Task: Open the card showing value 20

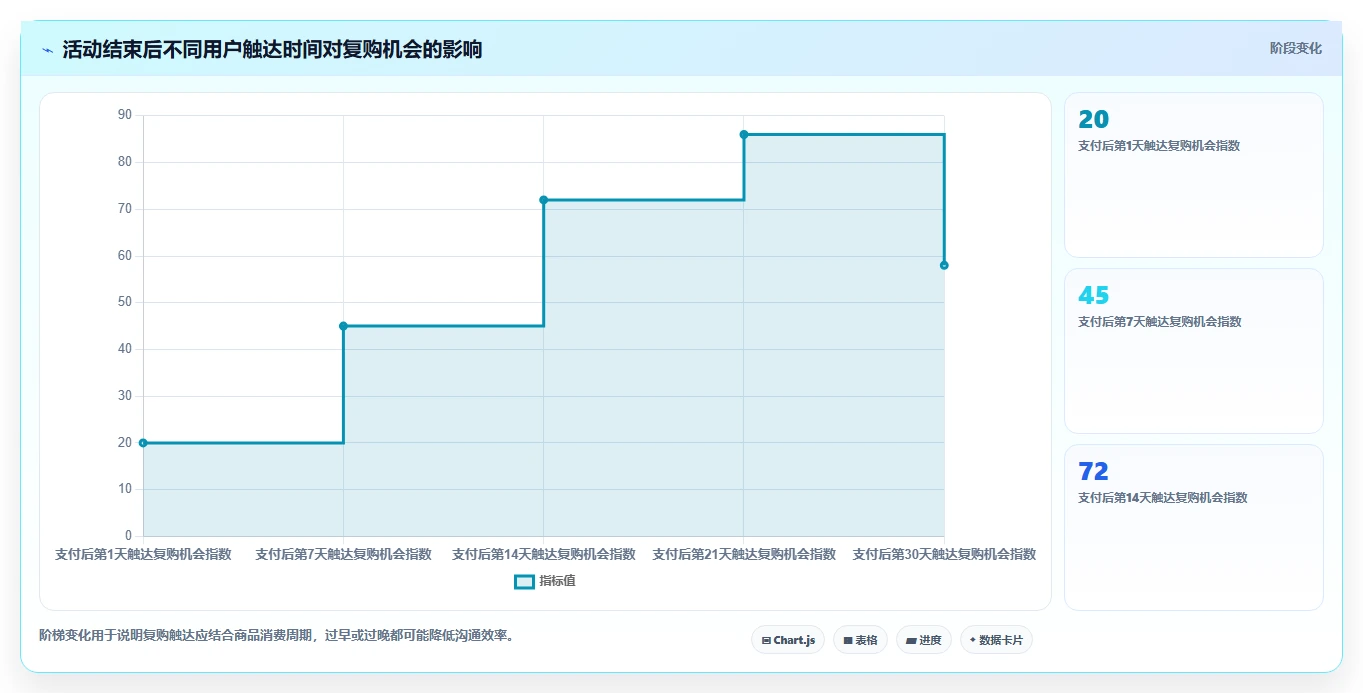Action: click(1194, 175)
